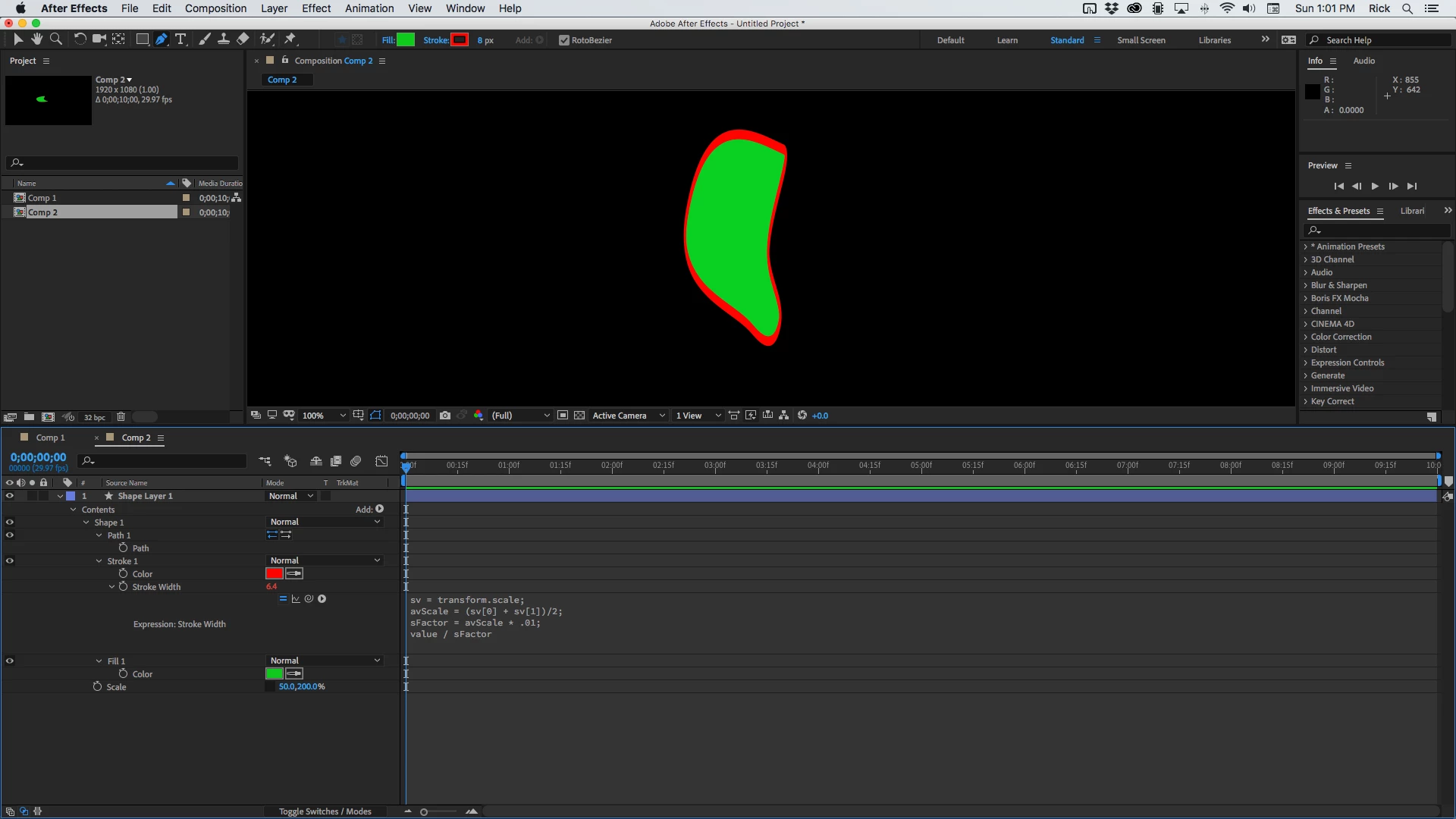The image size is (1456, 819).
Task: Click the Play button in Preview panel
Action: pos(1375,187)
